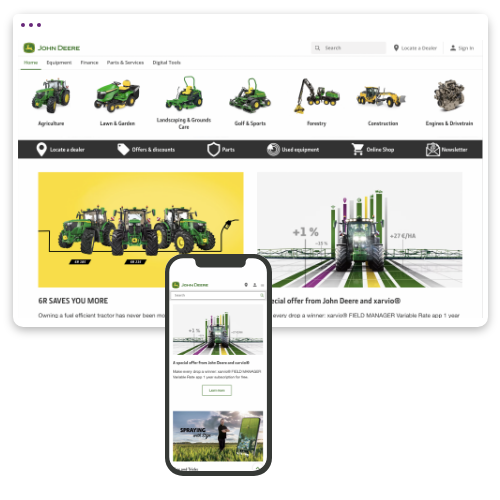The height and width of the screenshot is (500, 500).
Task: Click the Agriculture category label
Action: pyautogui.click(x=51, y=123)
